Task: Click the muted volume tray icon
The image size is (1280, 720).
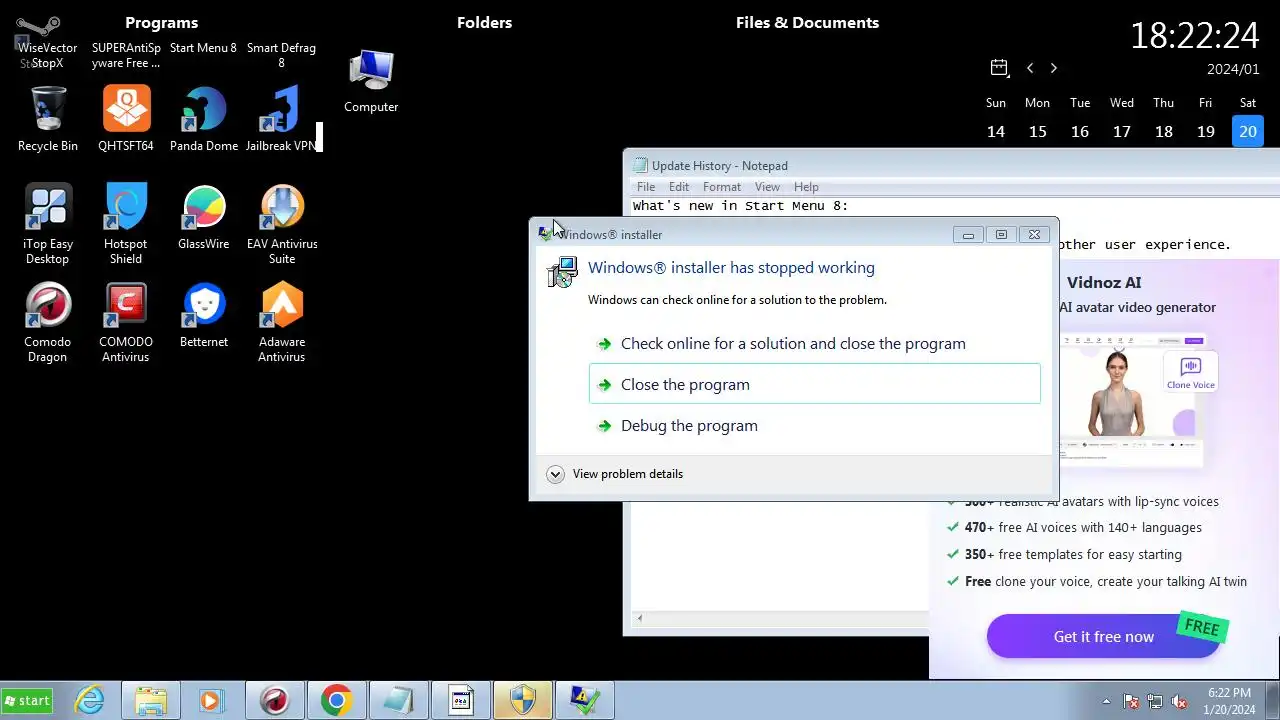Action: click(1179, 701)
